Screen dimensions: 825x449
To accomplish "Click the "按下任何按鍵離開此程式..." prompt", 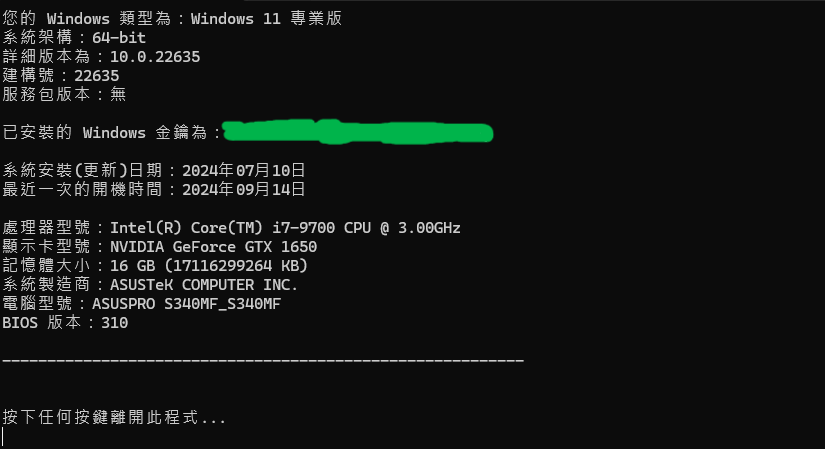I will pyautogui.click(x=114, y=417).
